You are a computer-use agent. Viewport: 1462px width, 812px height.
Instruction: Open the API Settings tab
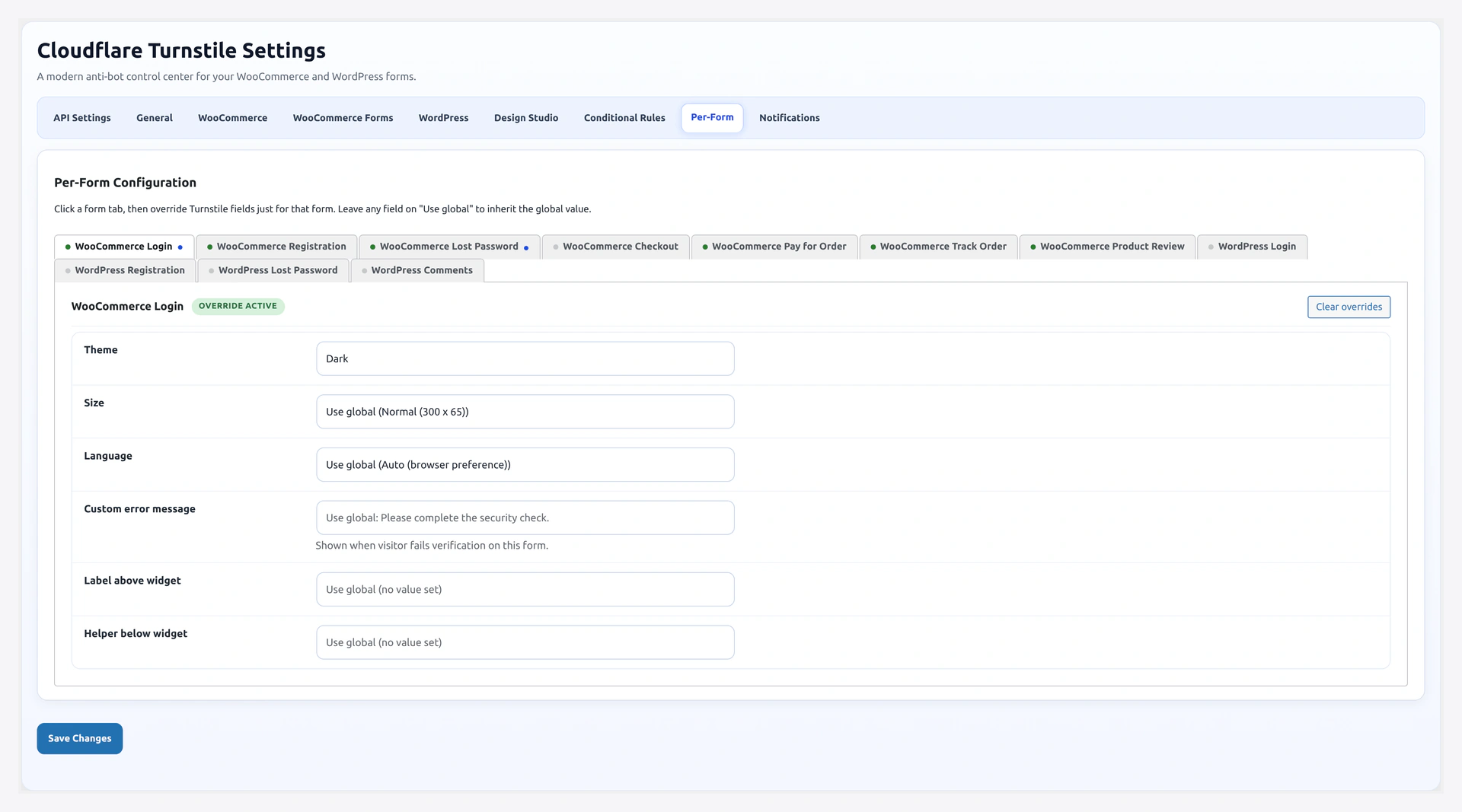[x=82, y=118]
